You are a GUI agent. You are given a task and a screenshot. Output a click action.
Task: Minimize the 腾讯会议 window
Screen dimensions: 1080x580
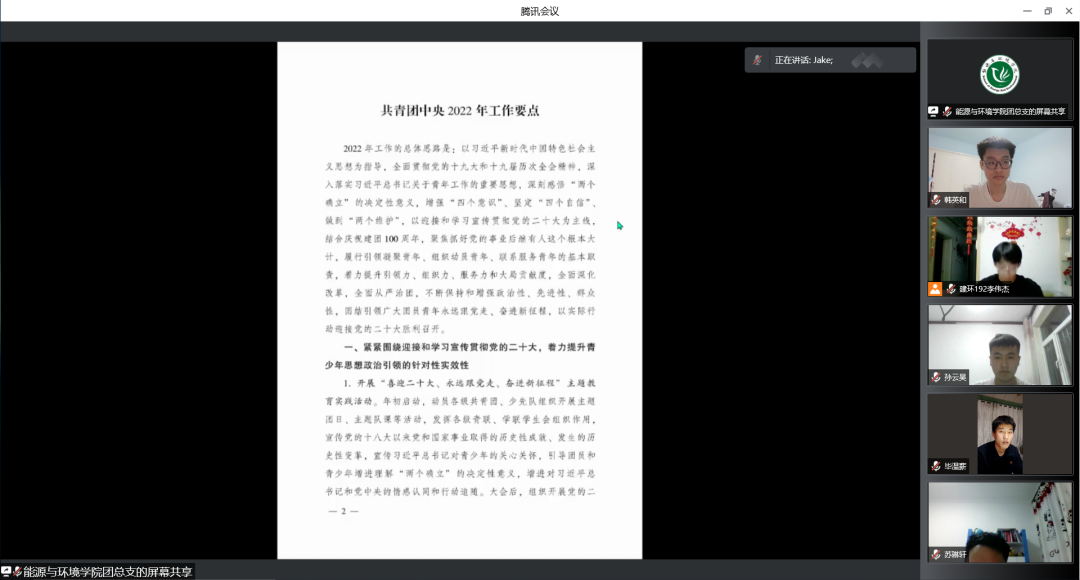pyautogui.click(x=1024, y=11)
